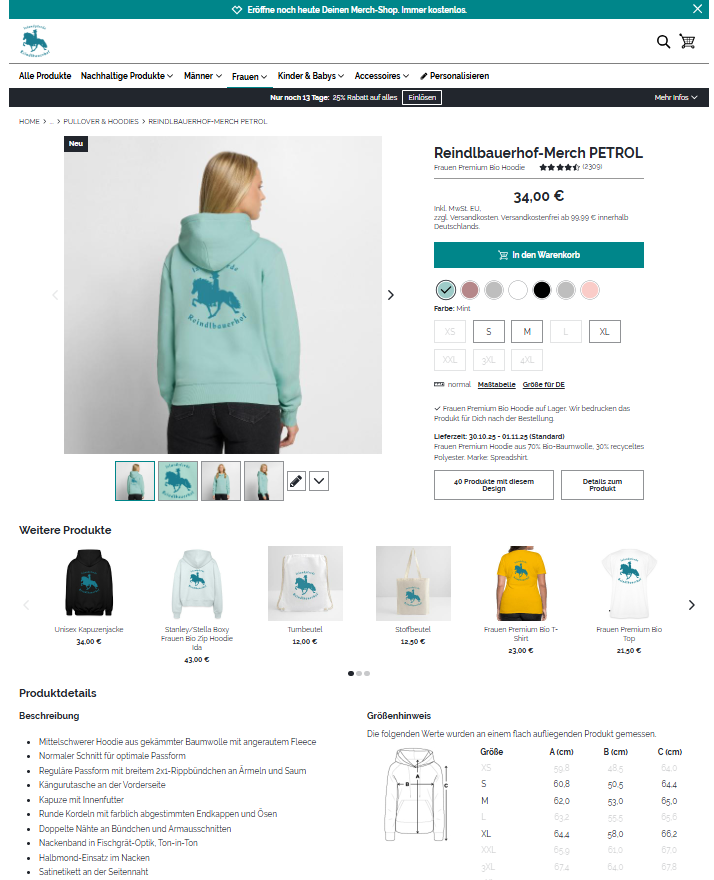Show next product image arrow
The width and height of the screenshot is (714, 880).
[x=391, y=295]
